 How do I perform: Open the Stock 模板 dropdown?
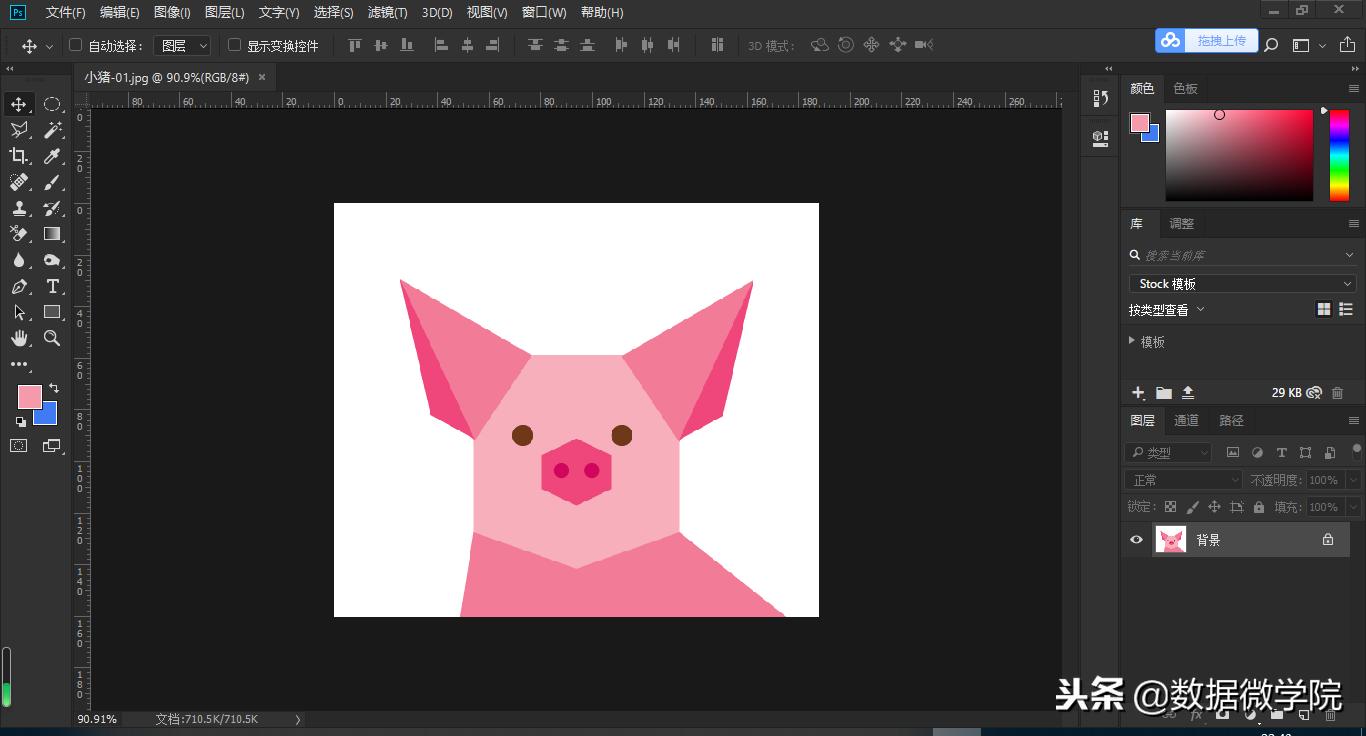pos(1241,284)
